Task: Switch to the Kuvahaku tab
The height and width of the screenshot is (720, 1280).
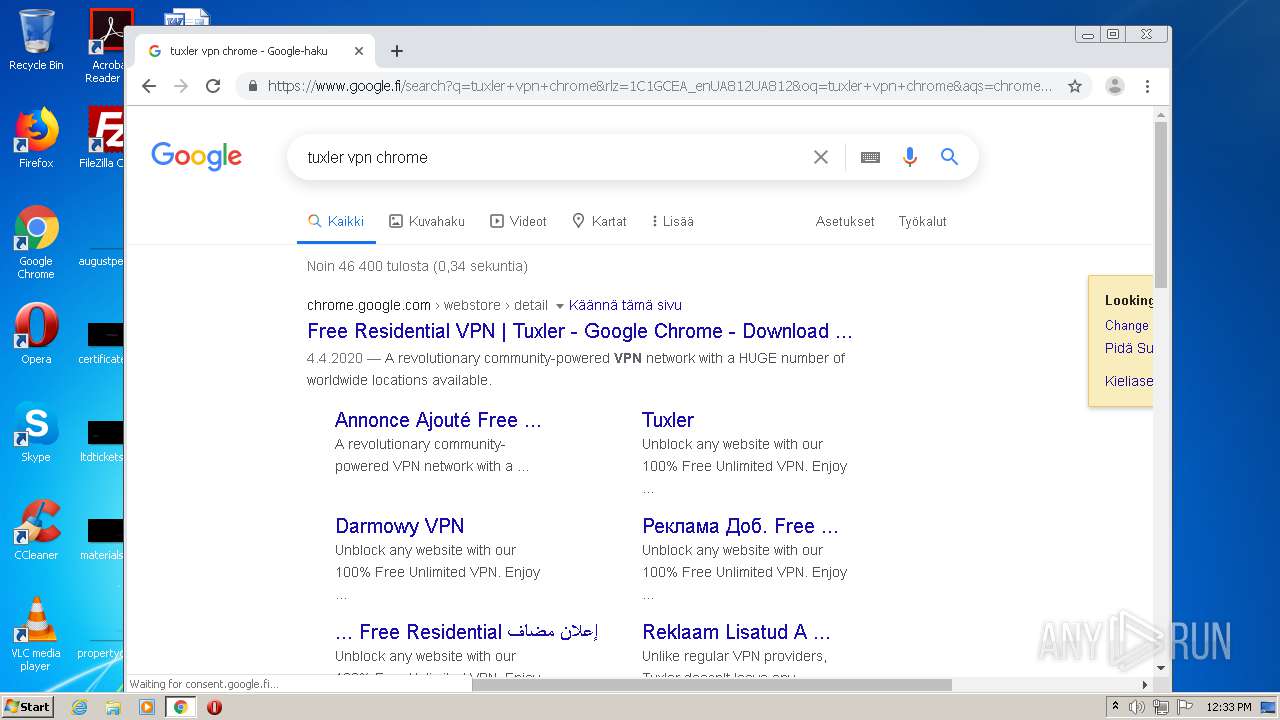Action: click(427, 221)
